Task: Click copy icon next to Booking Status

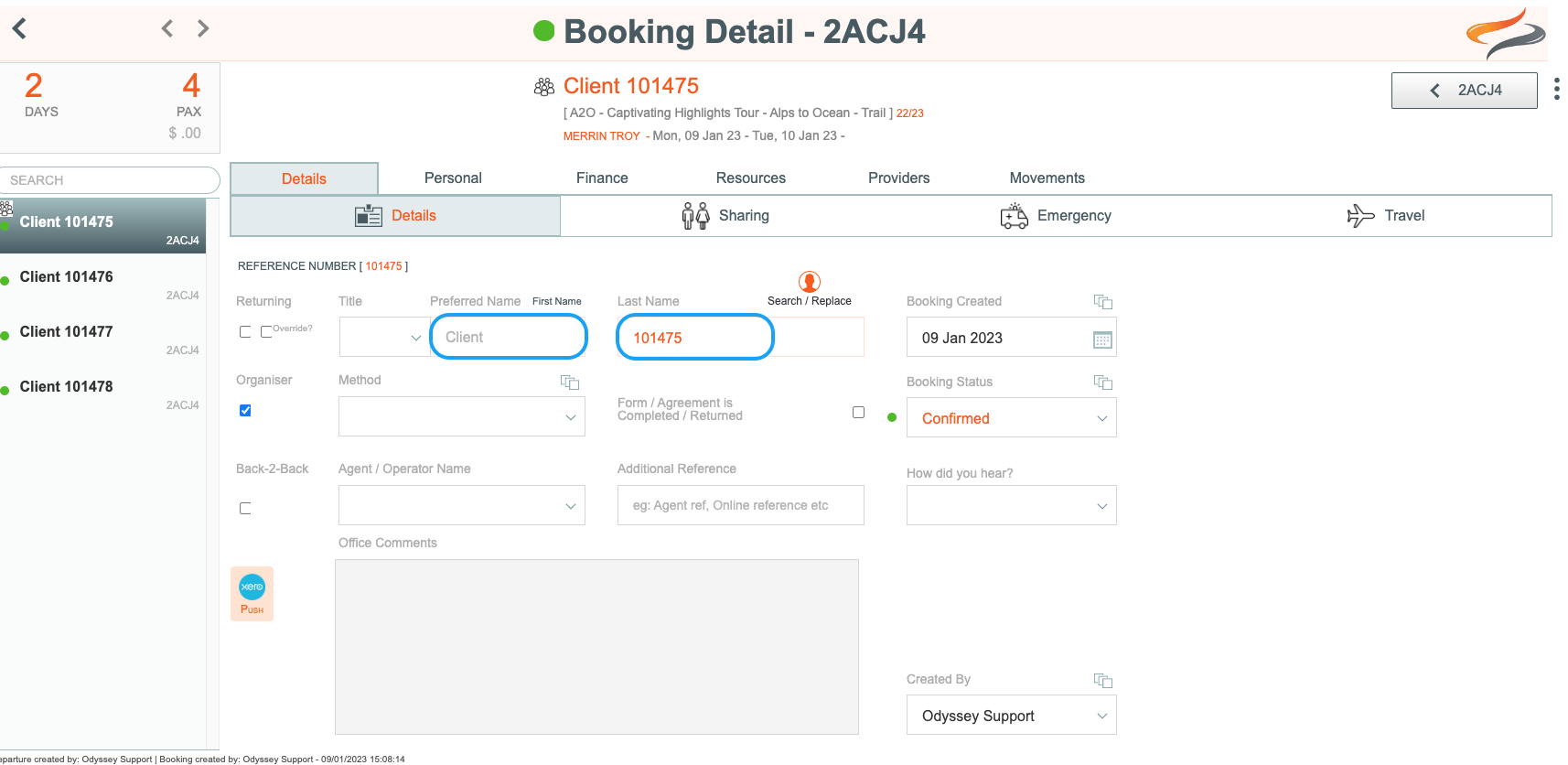Action: pyautogui.click(x=1103, y=382)
